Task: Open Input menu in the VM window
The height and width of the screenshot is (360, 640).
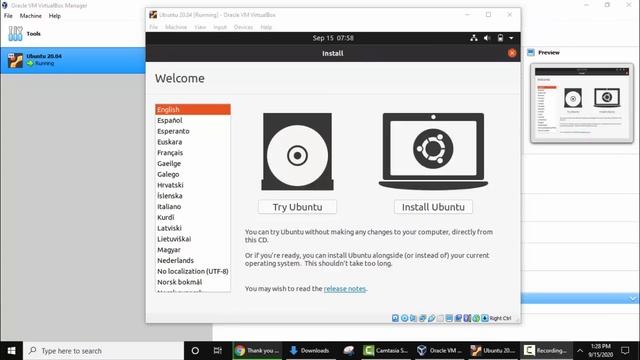Action: (x=220, y=27)
